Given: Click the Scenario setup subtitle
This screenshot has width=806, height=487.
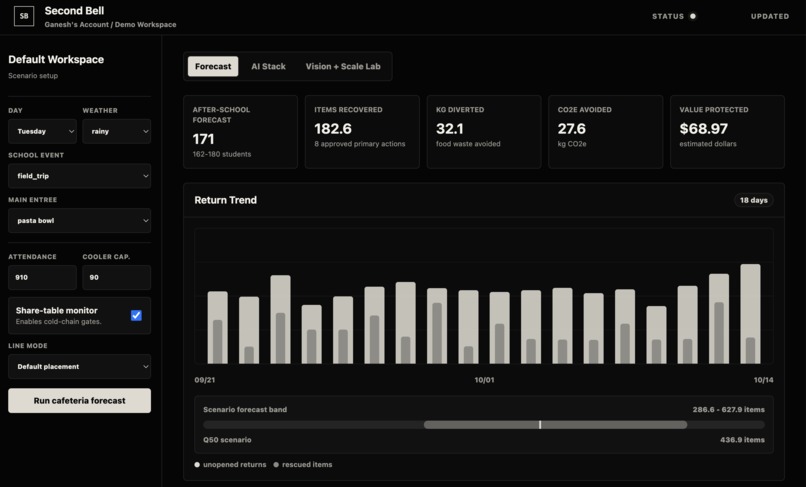Looking at the screenshot, I should pyautogui.click(x=33, y=76).
